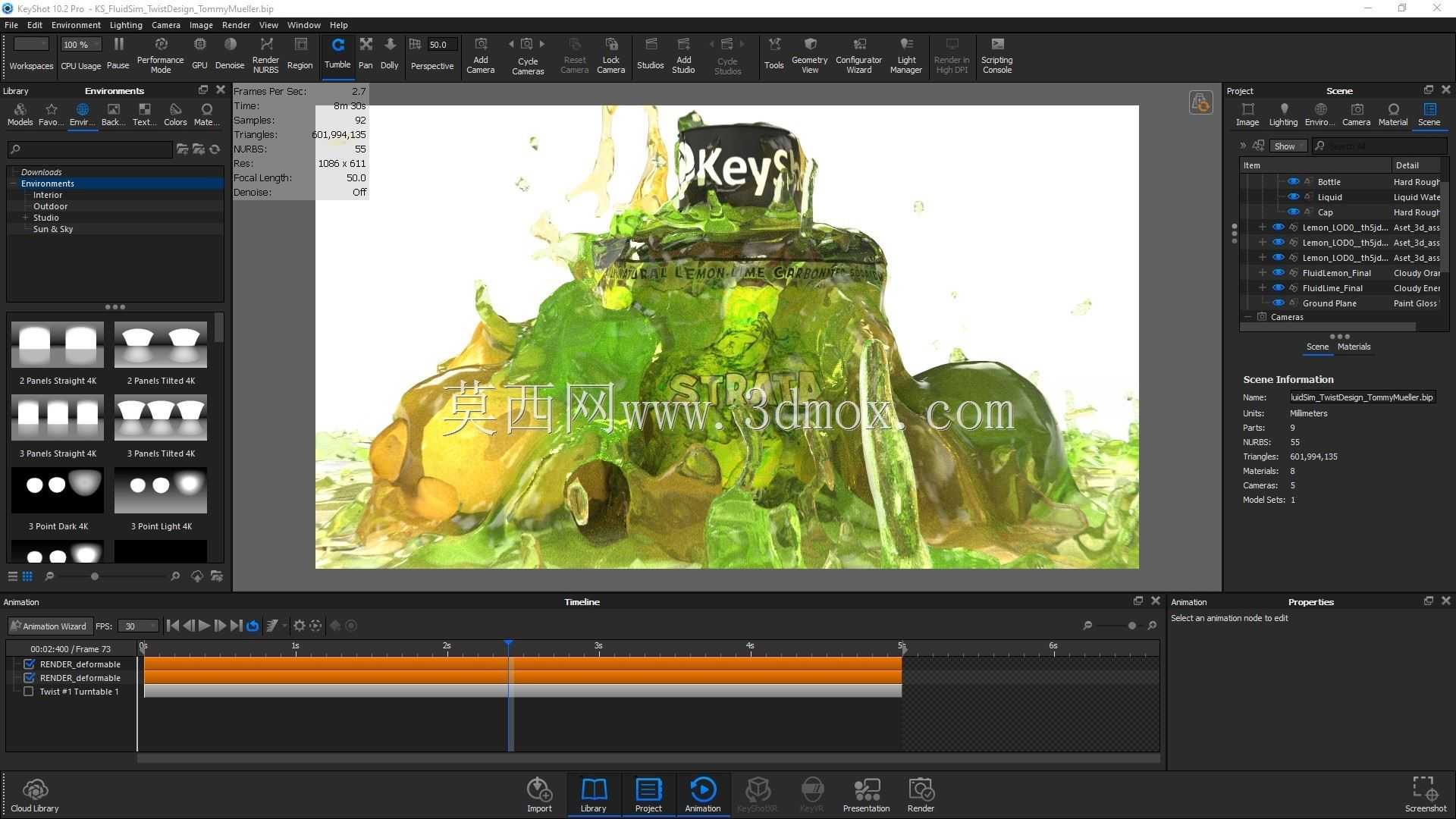Viewport: 1456px width, 819px height.
Task: Toggle first RENDER_deformable animation checkbox
Action: pyautogui.click(x=29, y=664)
